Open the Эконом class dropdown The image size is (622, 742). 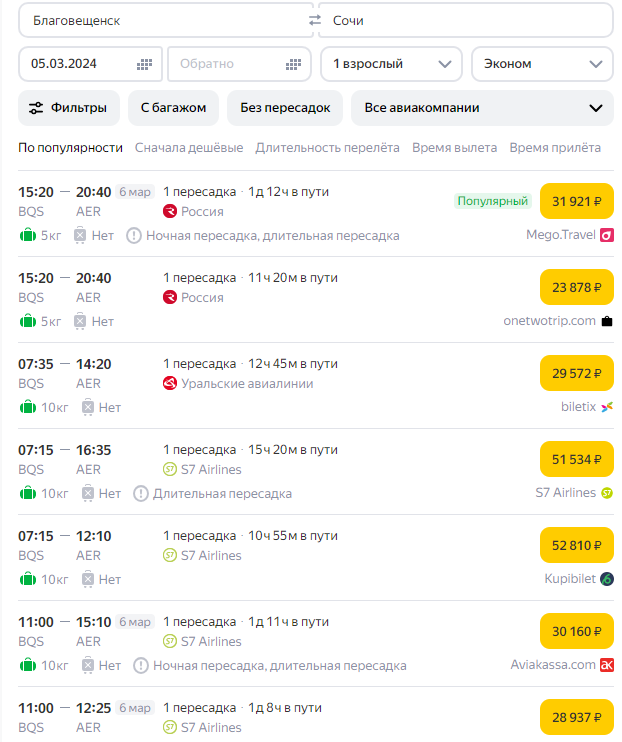point(541,64)
